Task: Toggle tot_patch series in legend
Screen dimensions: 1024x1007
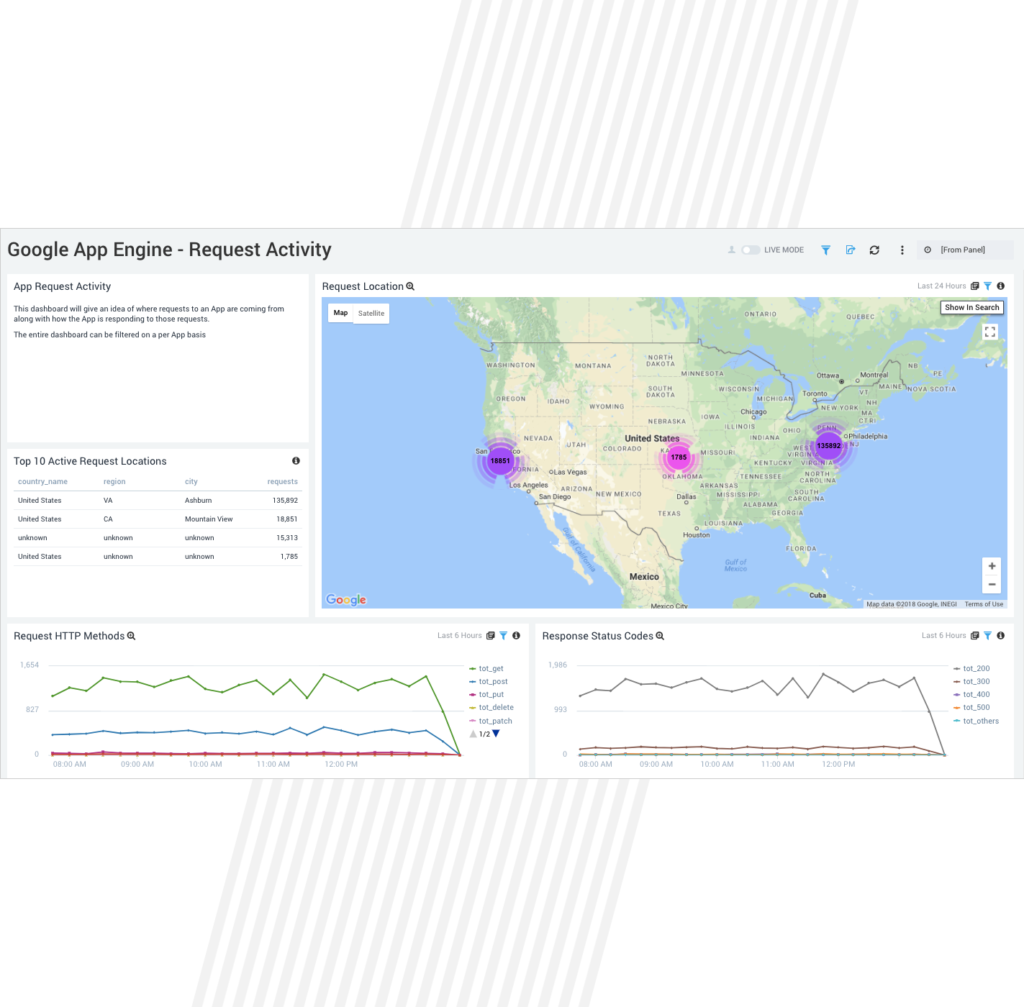Action: [491, 721]
